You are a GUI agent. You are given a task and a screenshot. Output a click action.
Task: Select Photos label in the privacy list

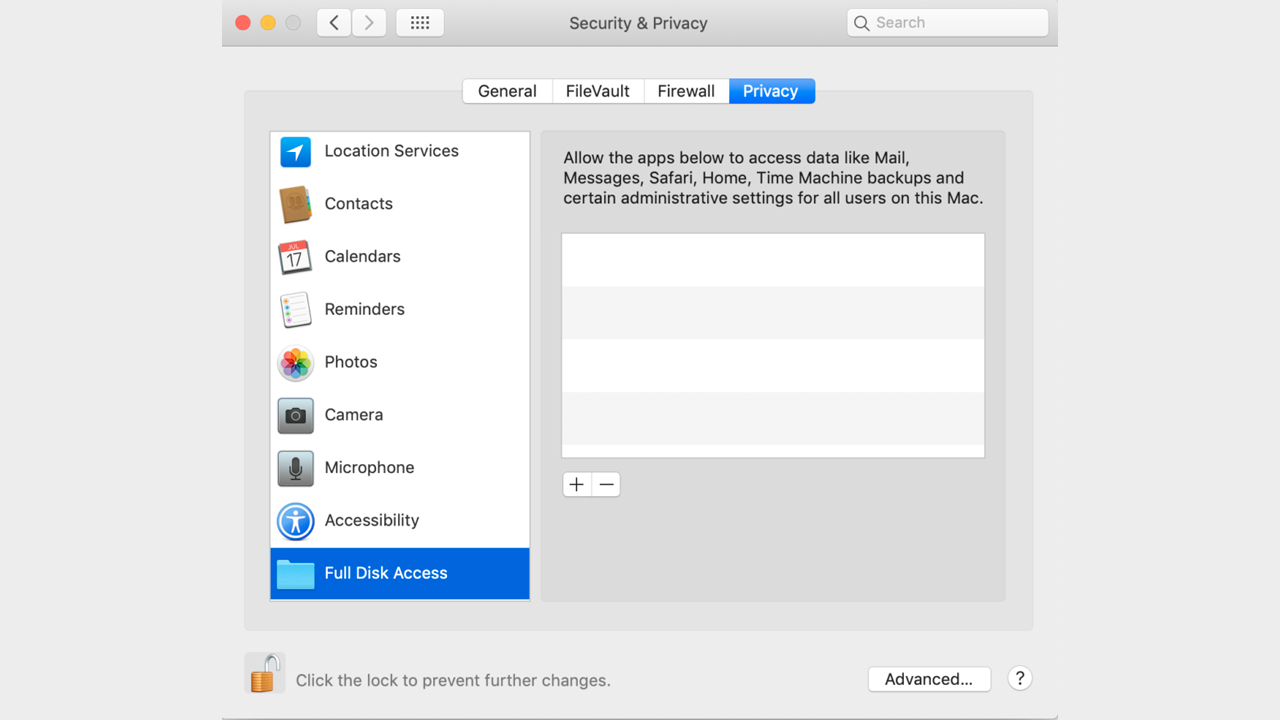(351, 362)
